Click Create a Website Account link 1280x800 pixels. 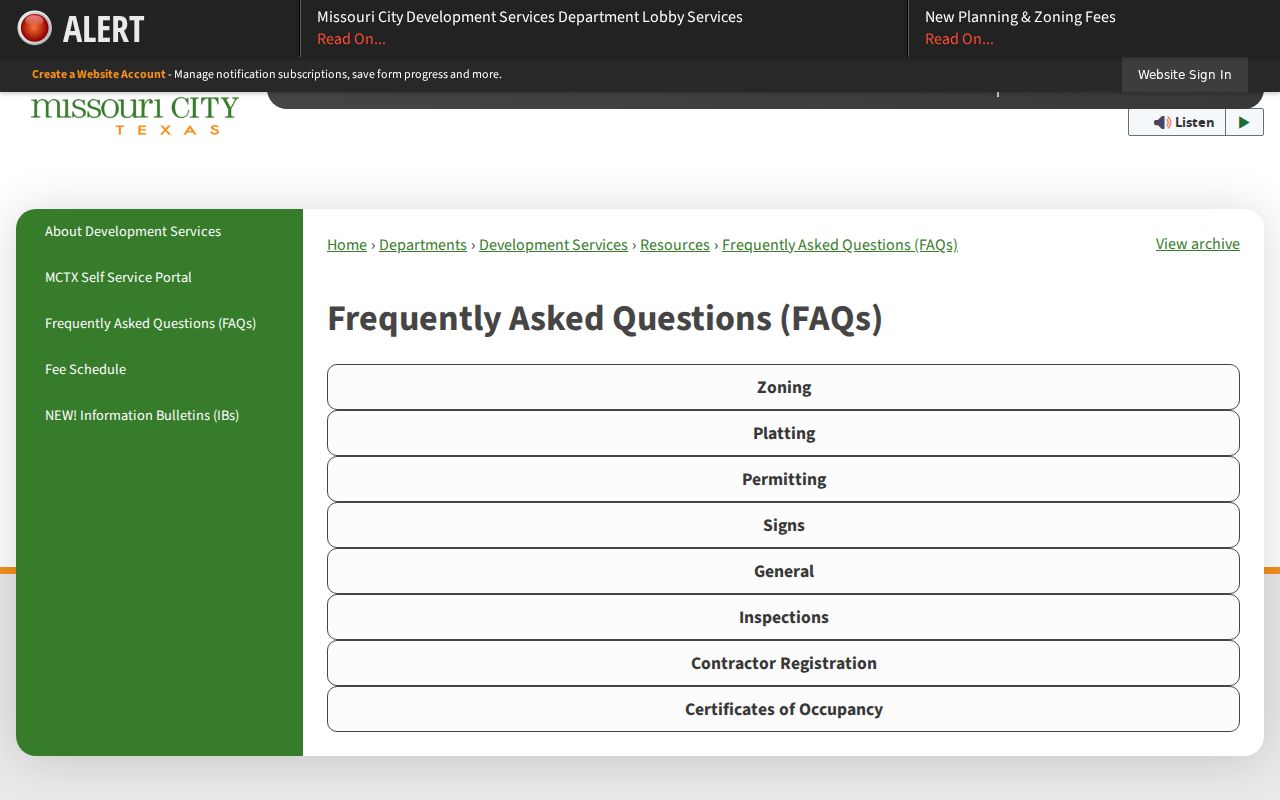[x=98, y=74]
